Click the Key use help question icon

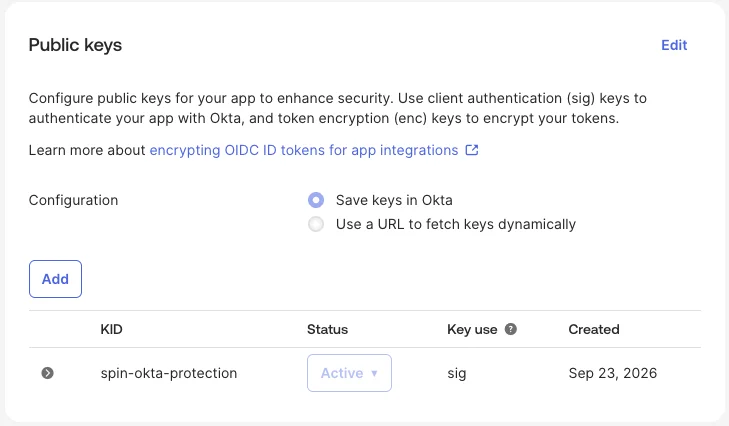pos(510,329)
